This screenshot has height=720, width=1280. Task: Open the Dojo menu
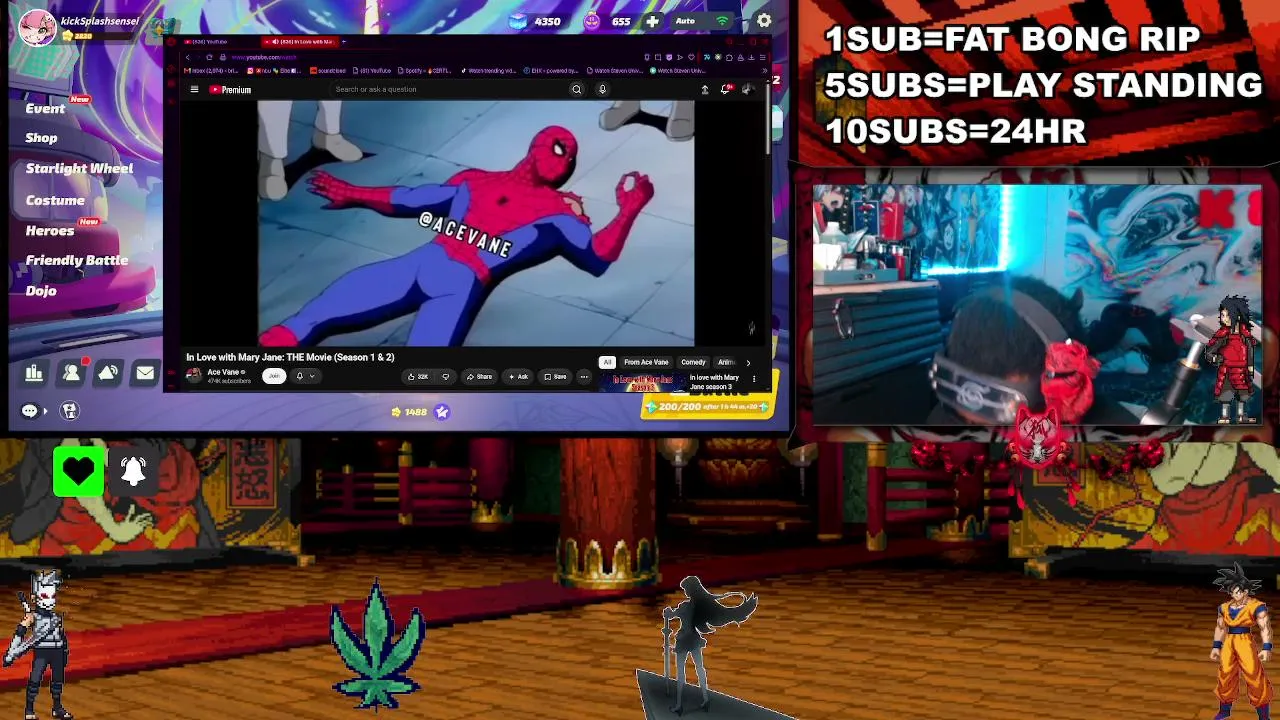point(41,291)
